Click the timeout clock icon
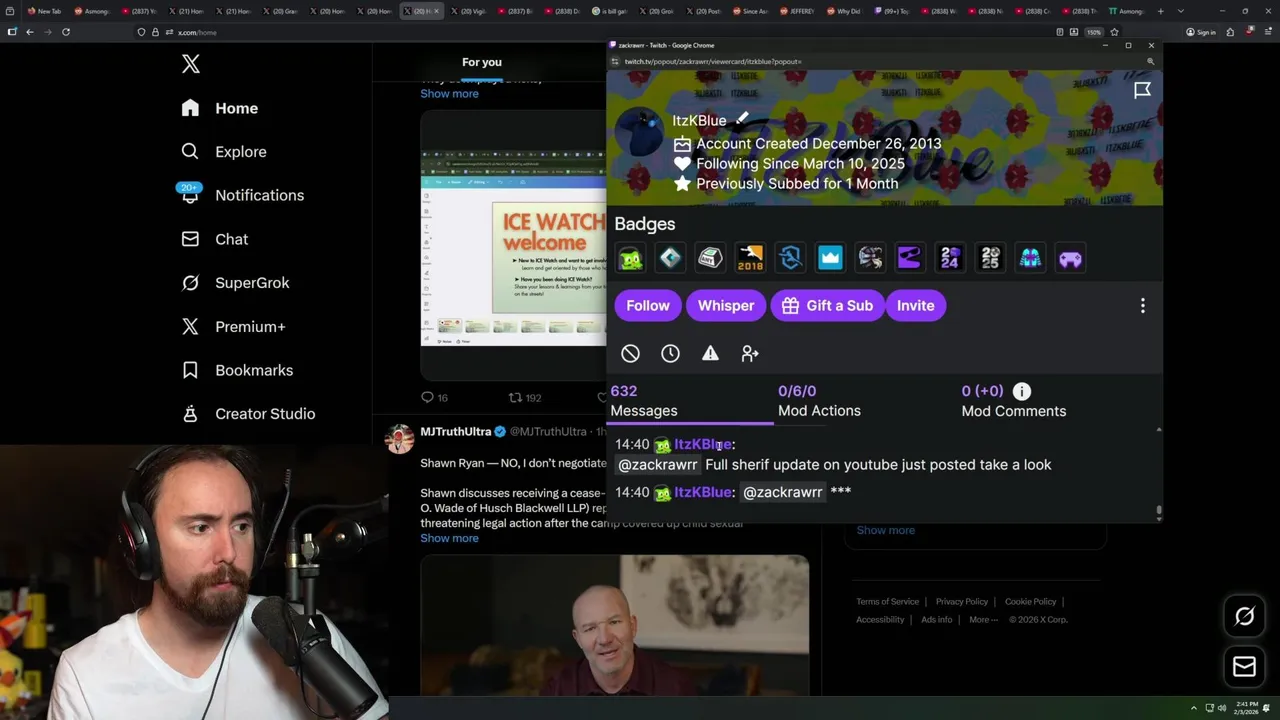Viewport: 1280px width, 720px height. 670,353
